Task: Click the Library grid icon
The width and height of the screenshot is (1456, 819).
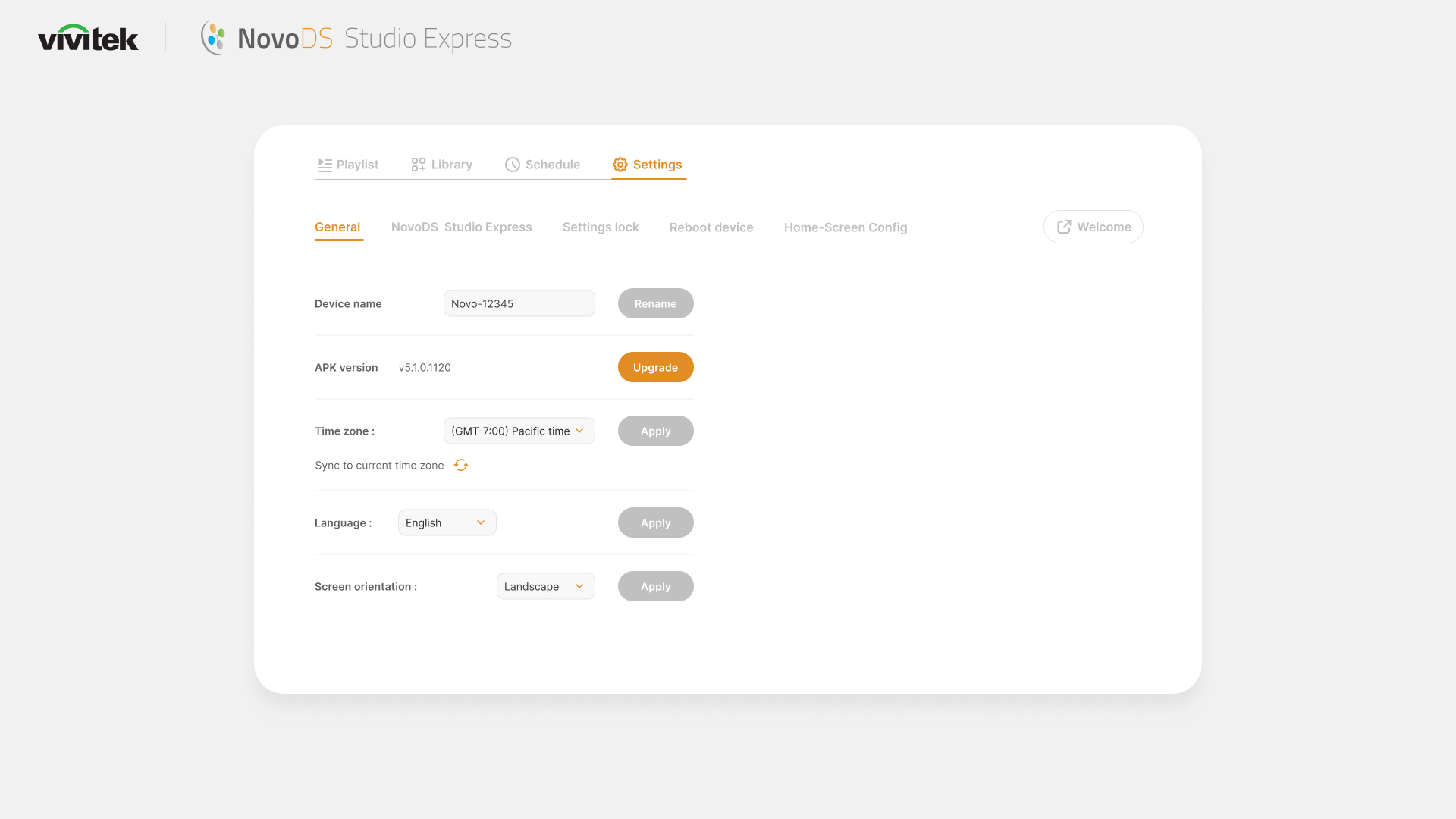Action: 418,165
